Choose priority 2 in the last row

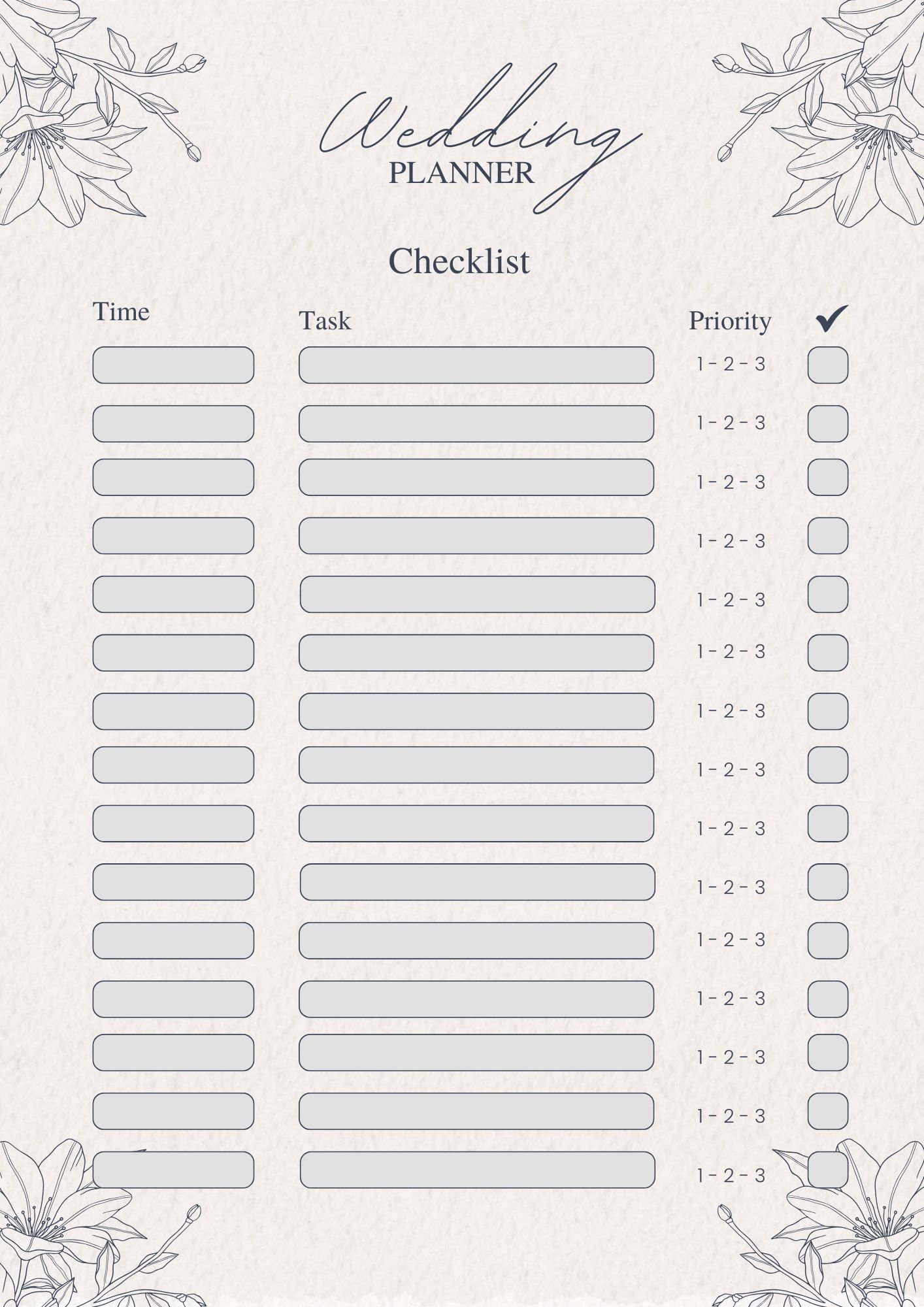tap(729, 1176)
